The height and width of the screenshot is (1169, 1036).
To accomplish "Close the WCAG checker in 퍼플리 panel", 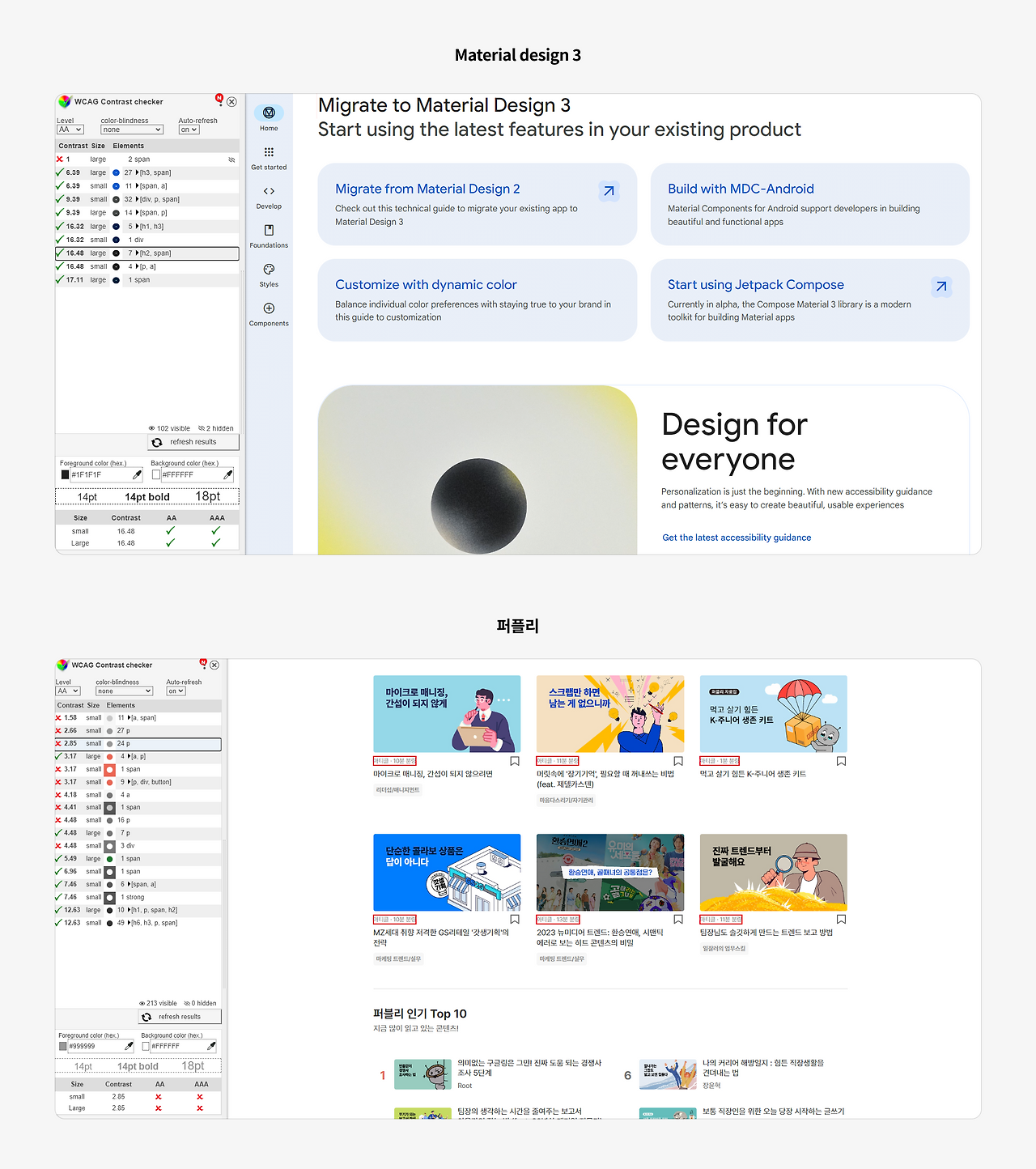I will 214,665.
